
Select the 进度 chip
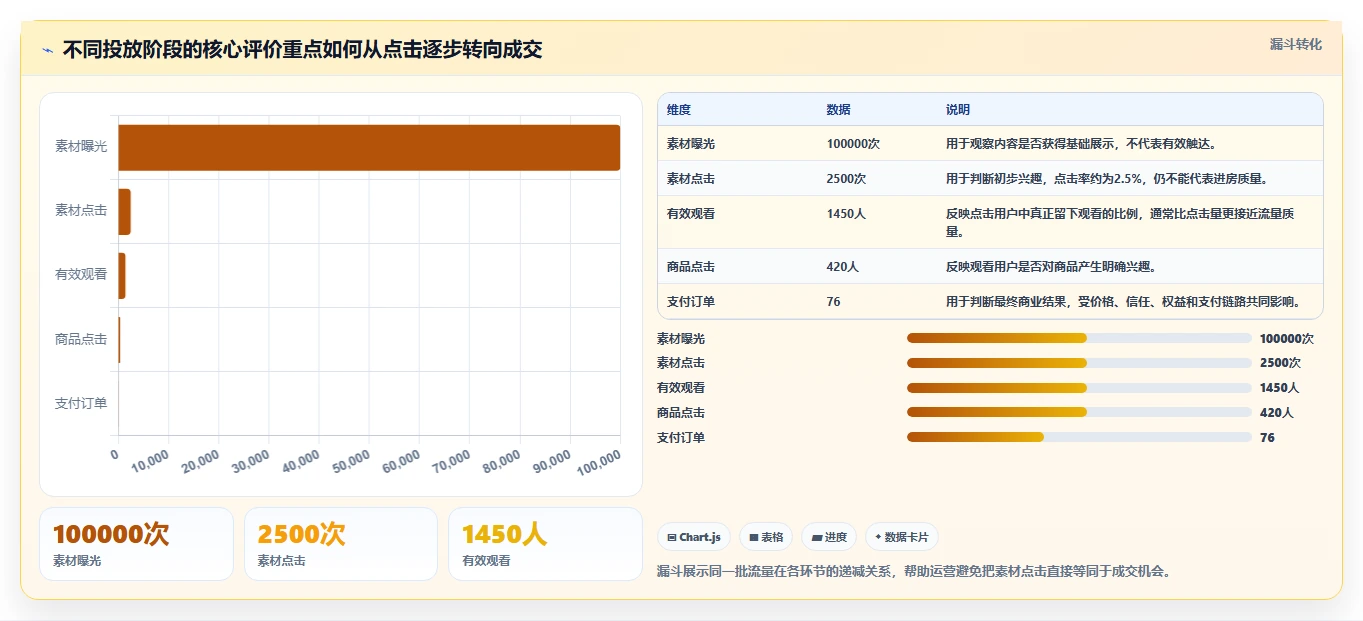click(829, 537)
